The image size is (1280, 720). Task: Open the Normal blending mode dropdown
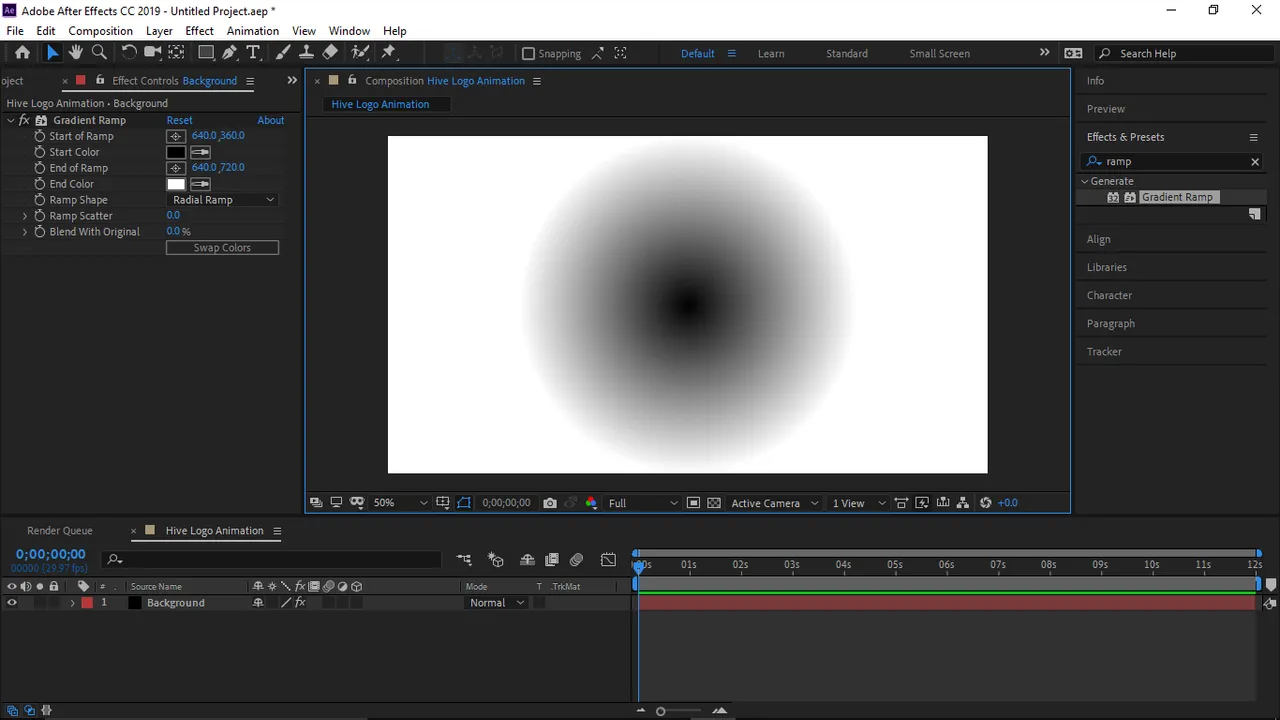(x=496, y=603)
